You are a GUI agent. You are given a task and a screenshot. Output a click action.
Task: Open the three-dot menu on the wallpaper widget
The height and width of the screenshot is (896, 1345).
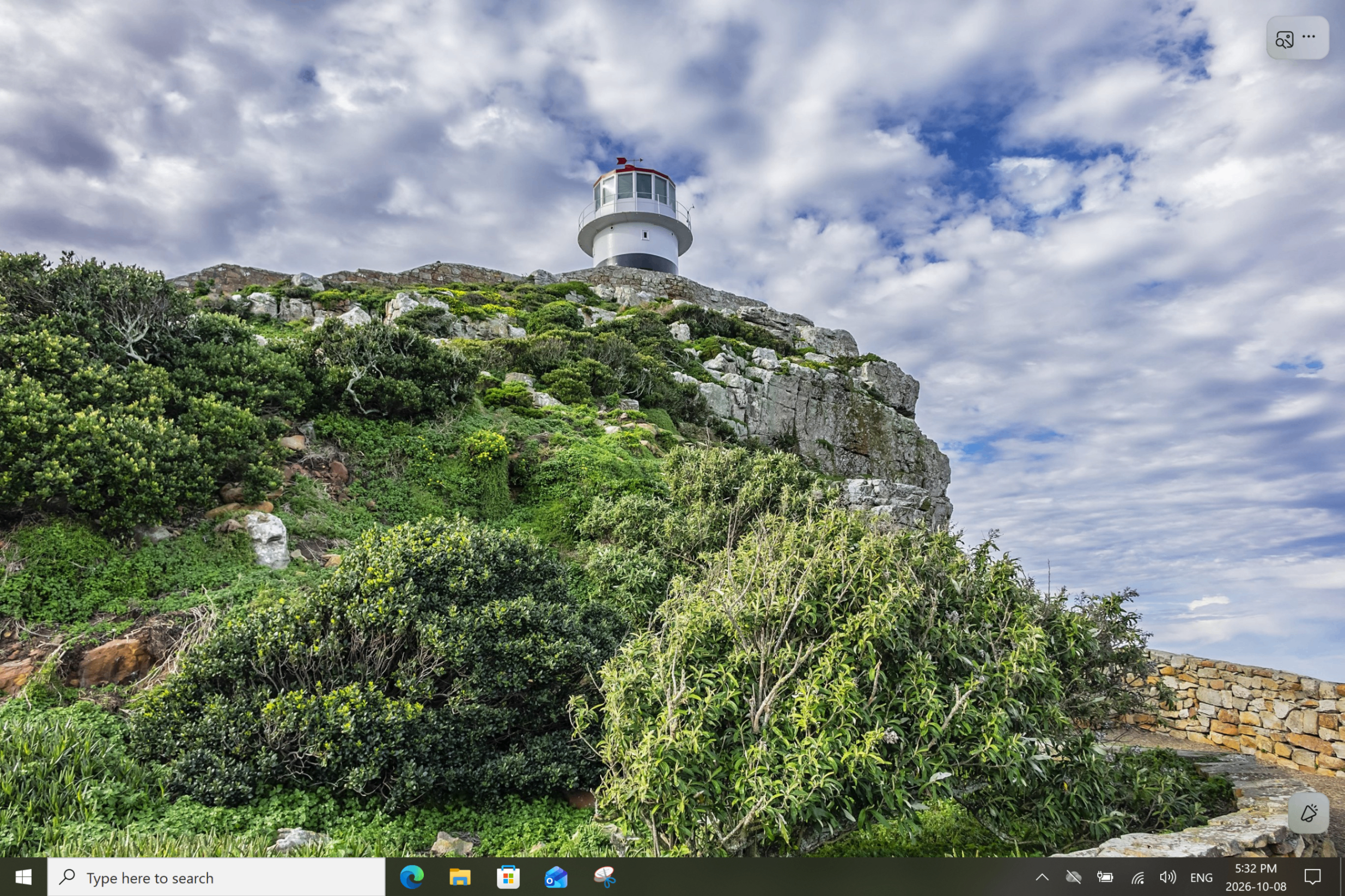pyautogui.click(x=1309, y=36)
